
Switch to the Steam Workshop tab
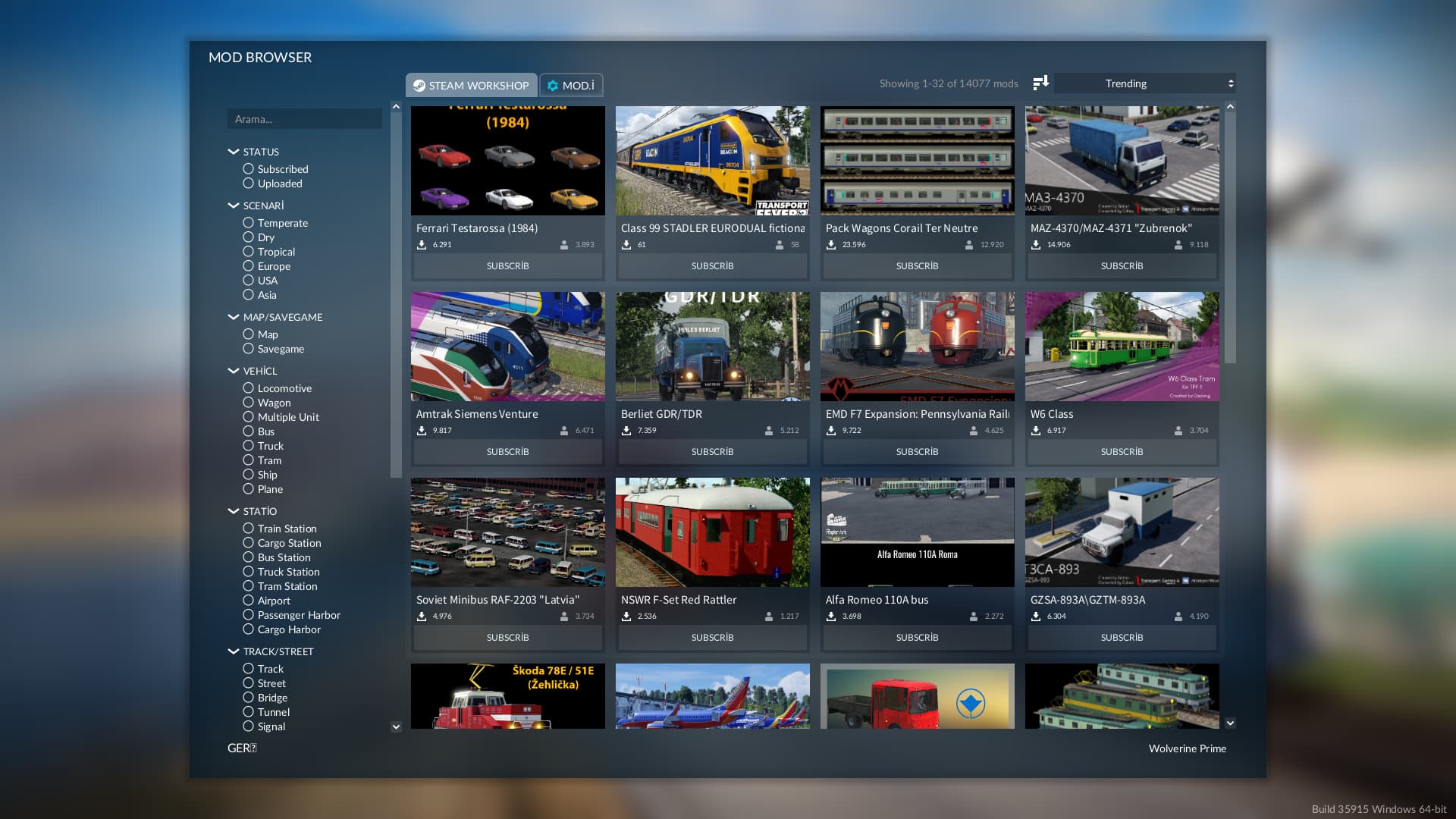(472, 86)
